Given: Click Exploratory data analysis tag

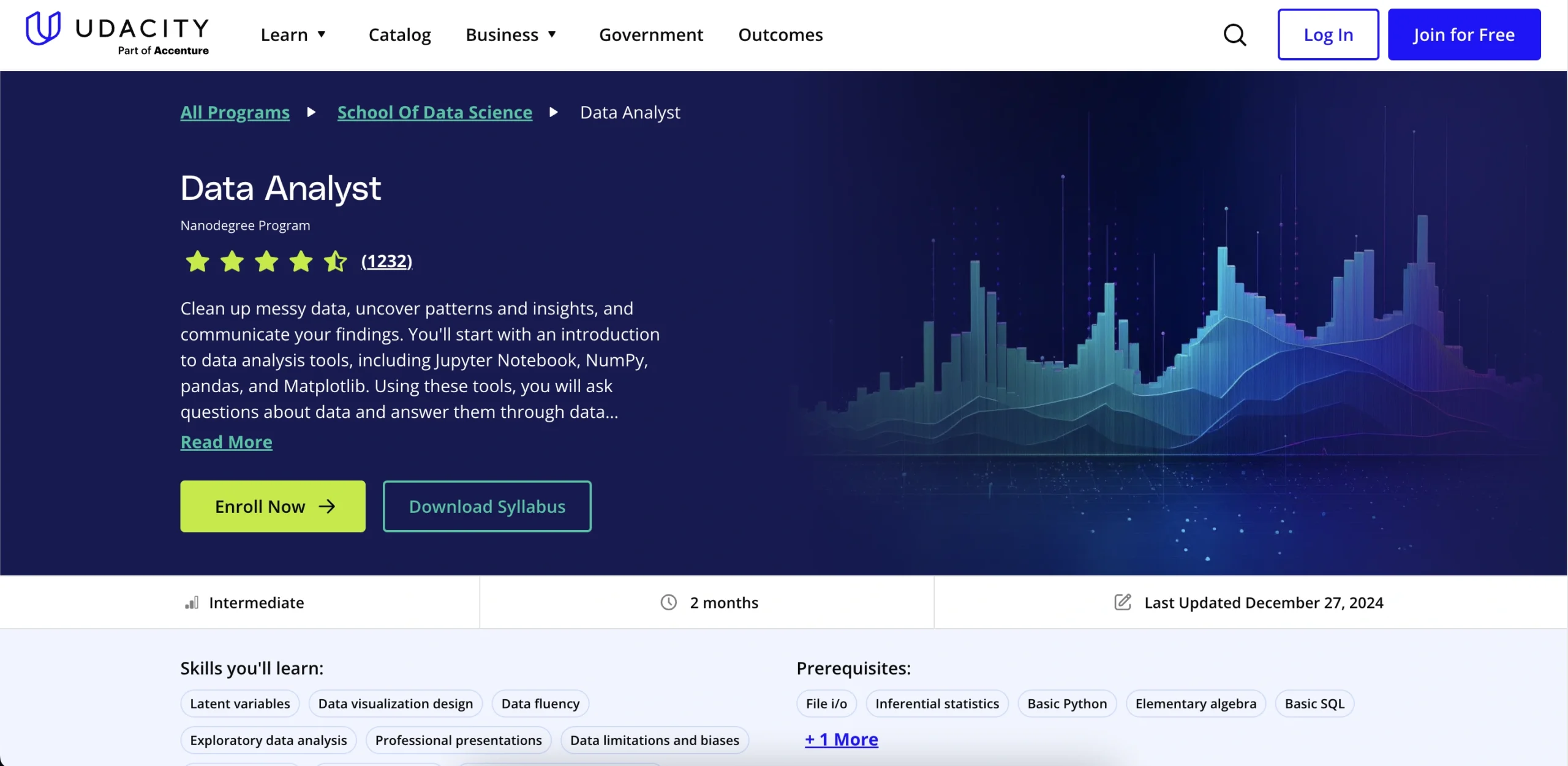Looking at the screenshot, I should (x=268, y=740).
